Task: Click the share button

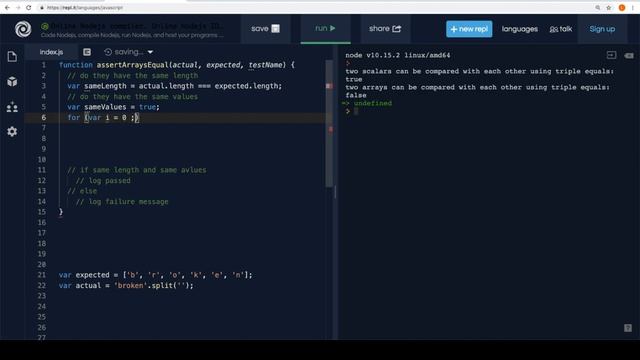Action: coord(385,29)
